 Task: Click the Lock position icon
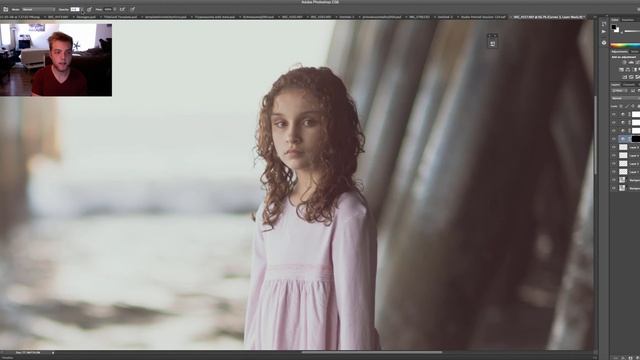coord(633,106)
